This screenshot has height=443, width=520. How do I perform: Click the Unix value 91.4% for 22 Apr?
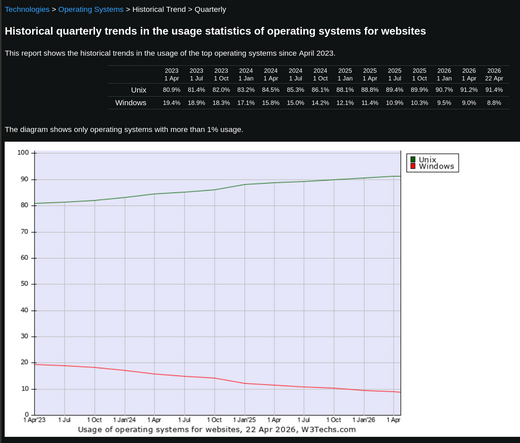coord(494,90)
